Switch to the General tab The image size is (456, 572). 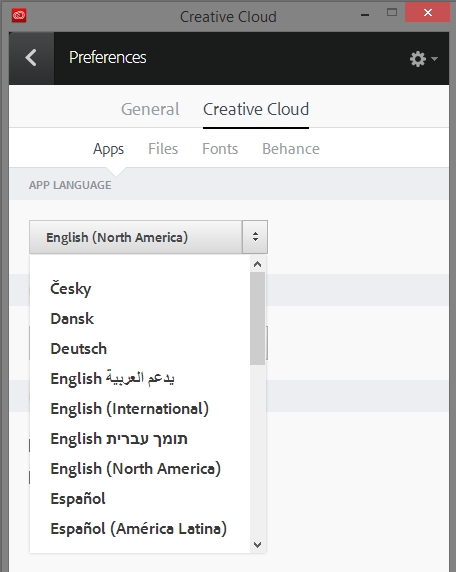(x=150, y=109)
